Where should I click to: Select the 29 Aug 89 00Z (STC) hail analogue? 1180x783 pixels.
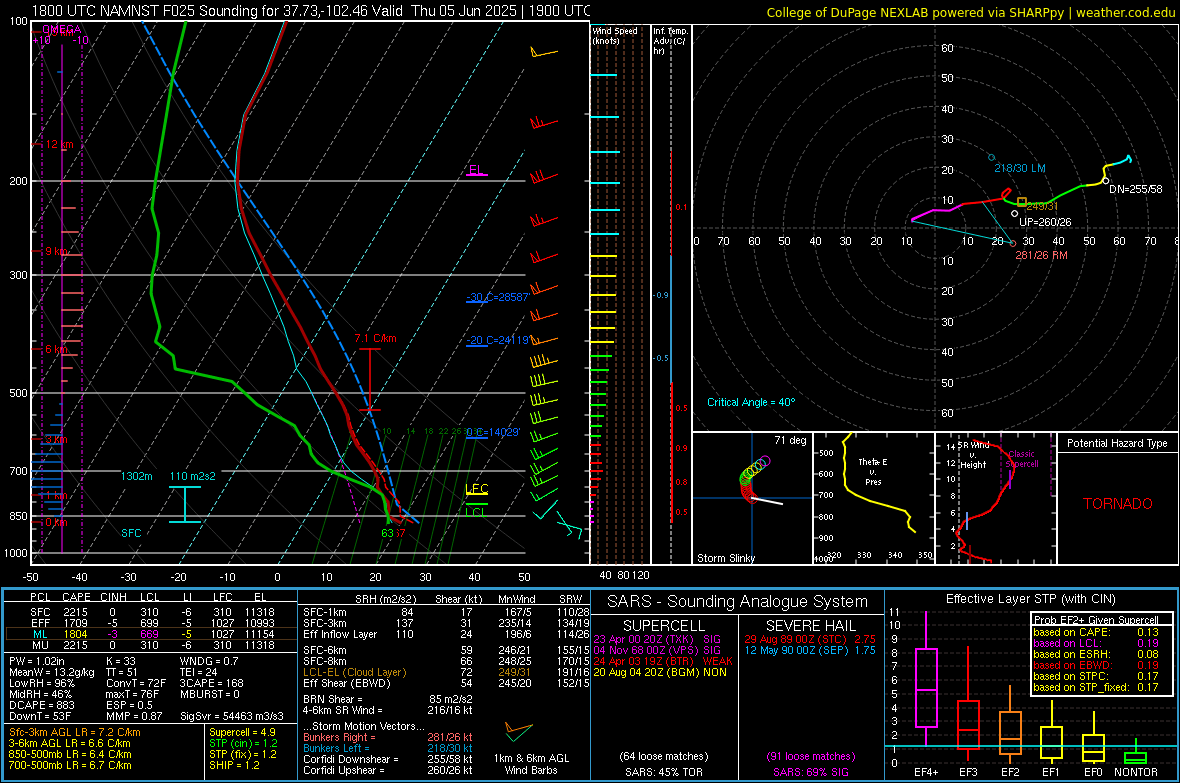coord(810,639)
